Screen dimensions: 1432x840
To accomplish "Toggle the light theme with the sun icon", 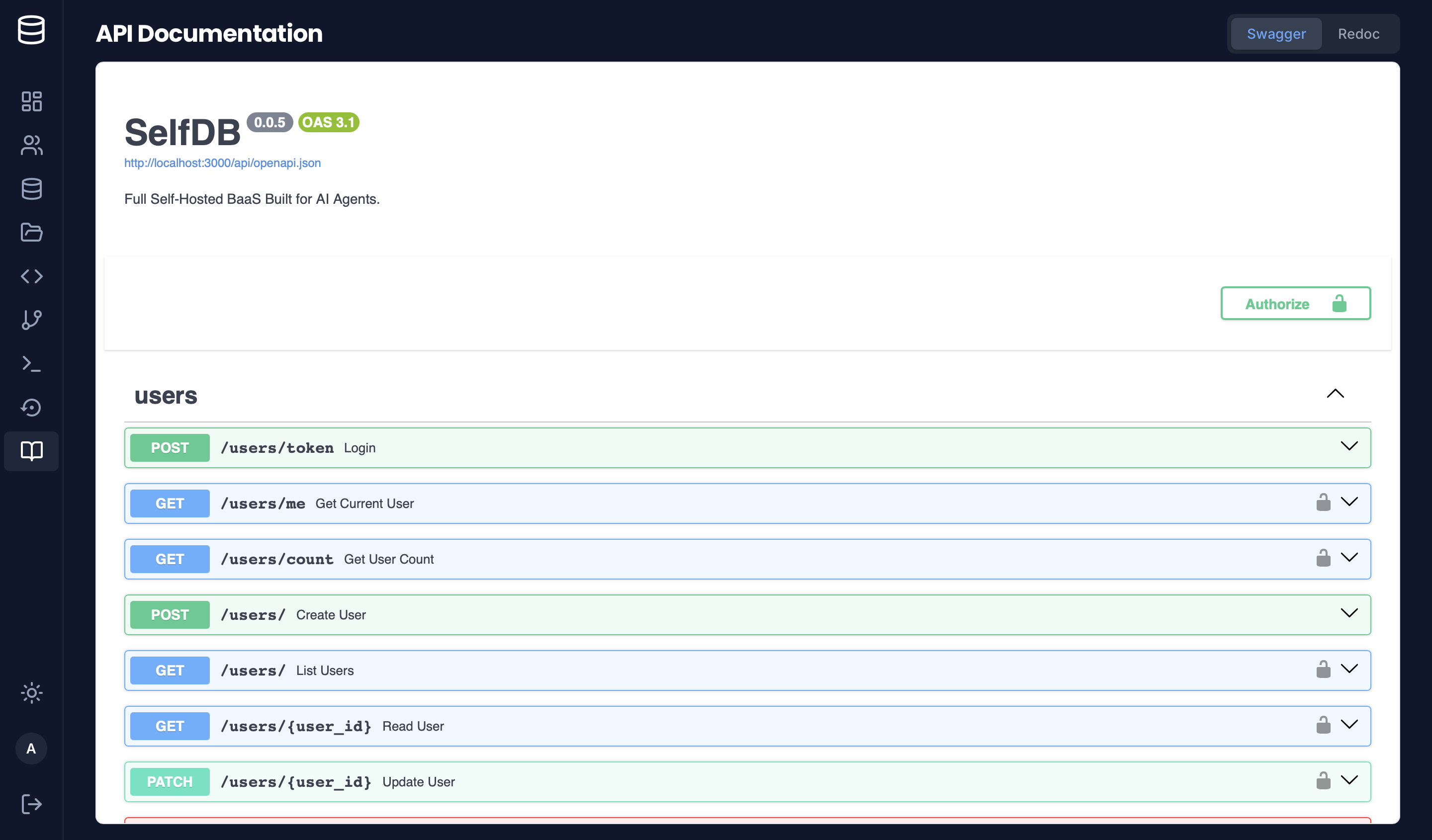I will [31, 693].
